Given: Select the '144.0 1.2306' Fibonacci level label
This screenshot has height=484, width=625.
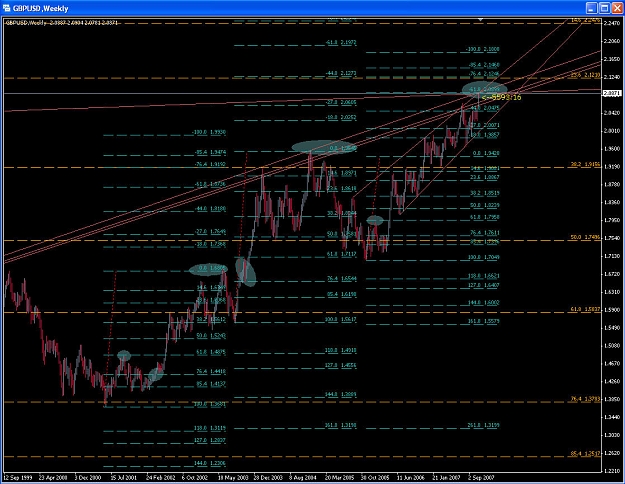Looking at the screenshot, I should click(x=210, y=463).
